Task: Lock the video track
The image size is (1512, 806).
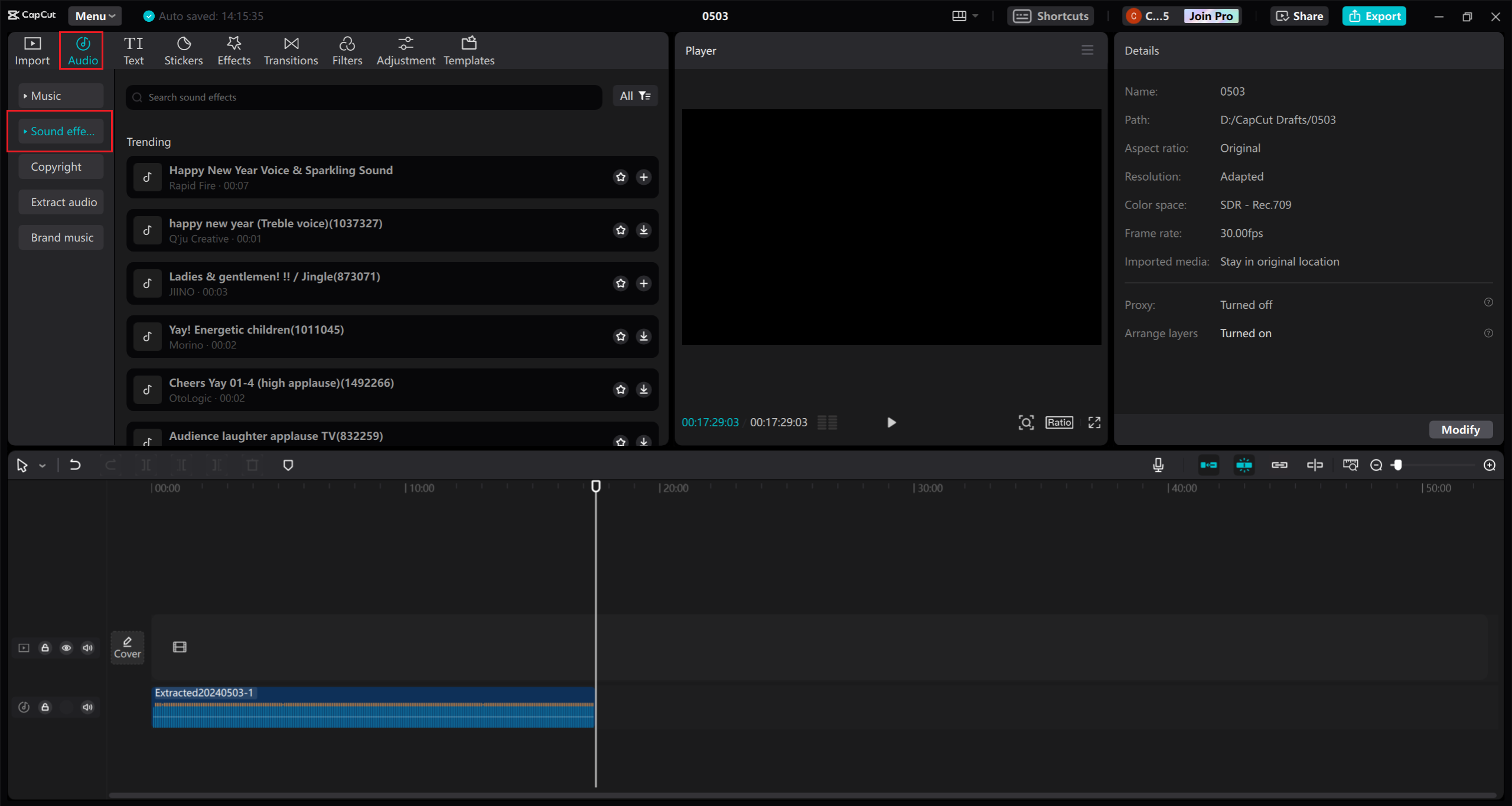Action: click(x=45, y=648)
